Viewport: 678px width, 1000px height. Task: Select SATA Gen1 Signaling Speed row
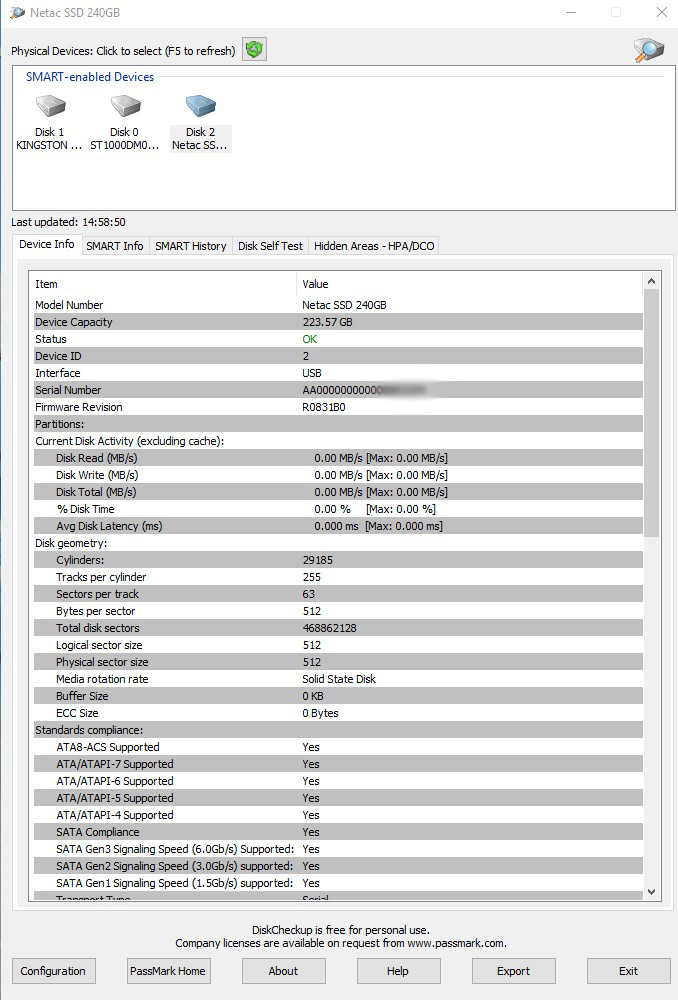[336, 883]
